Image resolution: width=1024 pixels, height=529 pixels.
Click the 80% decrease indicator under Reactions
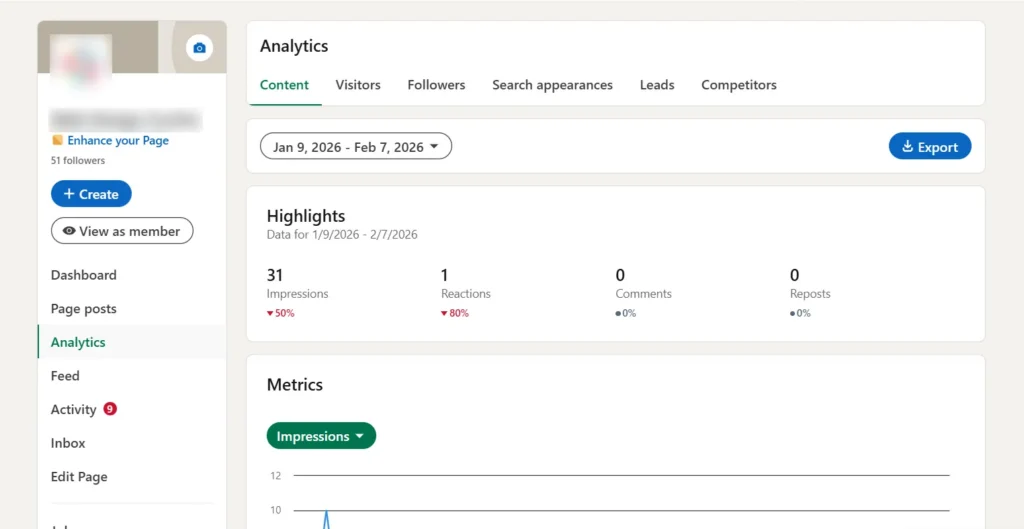coord(455,313)
